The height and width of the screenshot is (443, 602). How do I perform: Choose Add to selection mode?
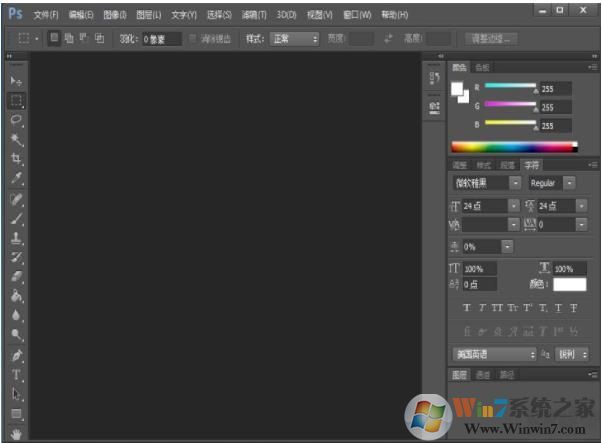(x=69, y=38)
